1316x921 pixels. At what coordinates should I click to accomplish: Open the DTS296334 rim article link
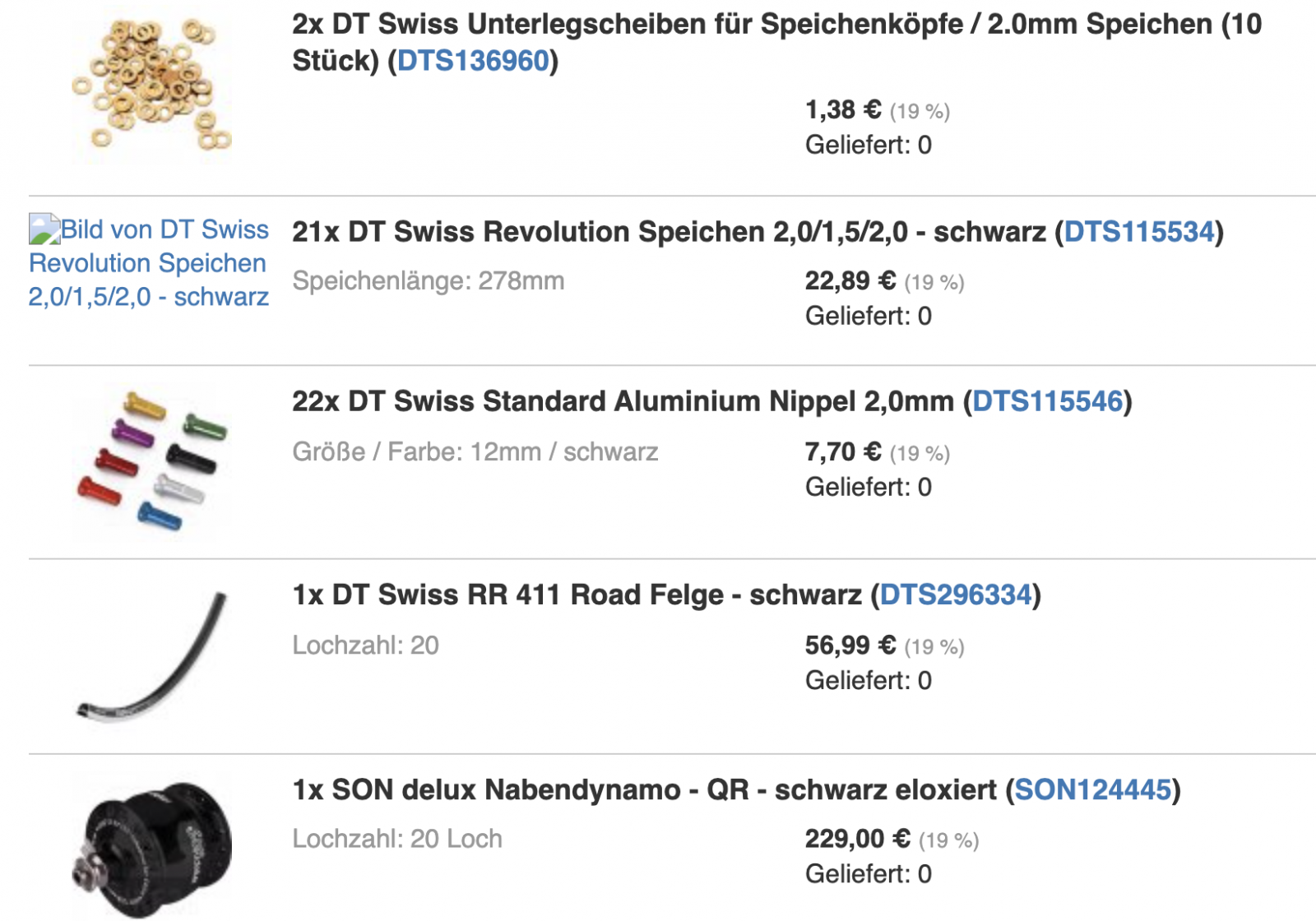955,595
